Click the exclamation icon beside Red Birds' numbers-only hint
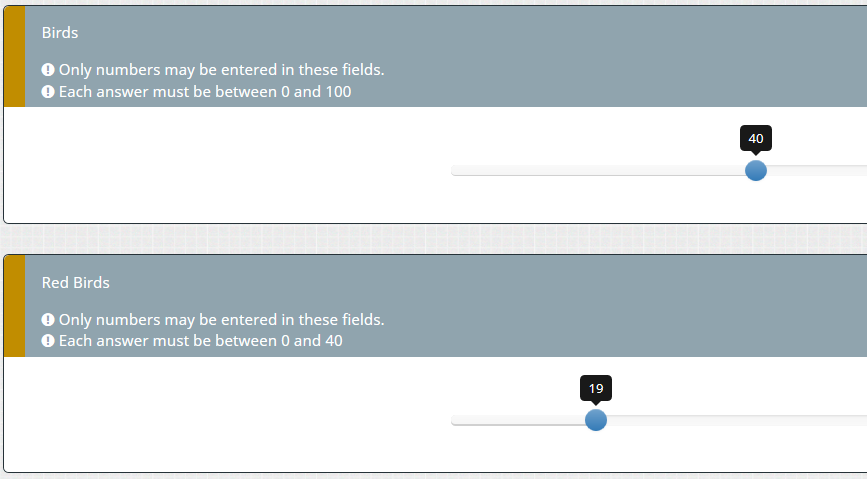Screen dimensions: 867x479 pos(48,320)
